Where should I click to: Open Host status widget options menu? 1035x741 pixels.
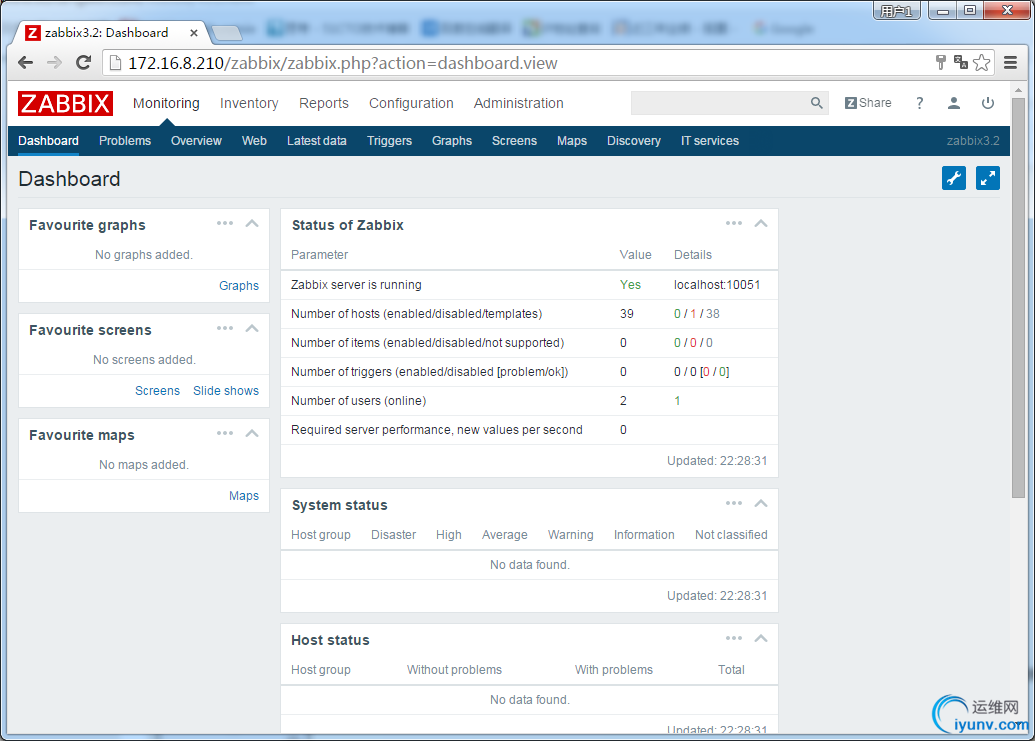click(734, 638)
